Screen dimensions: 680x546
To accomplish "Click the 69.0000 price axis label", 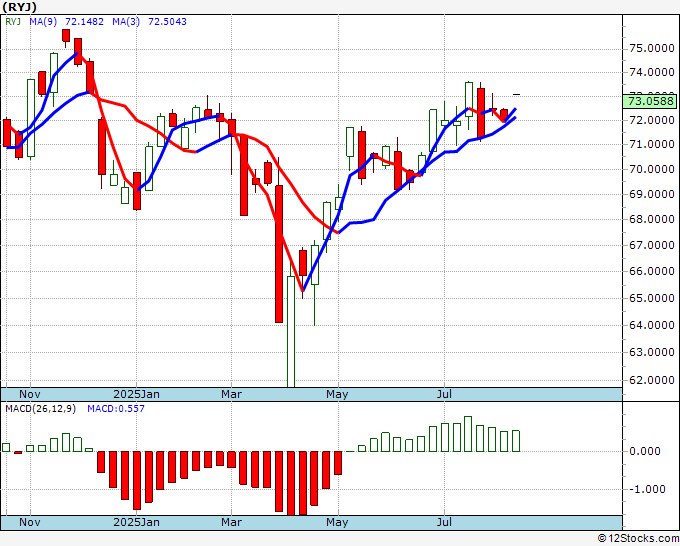I will point(652,194).
